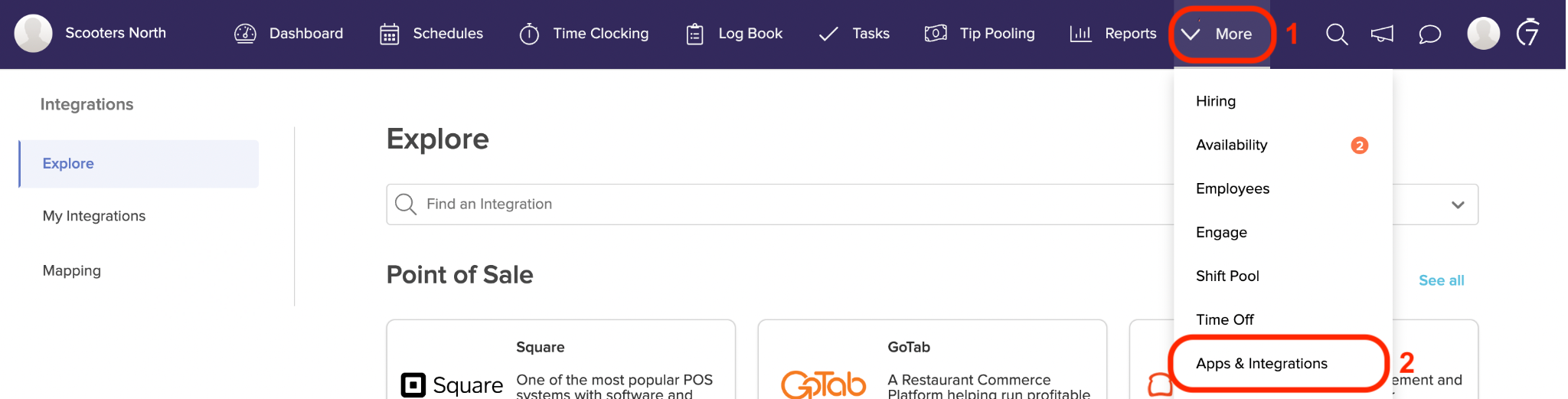Open the chat bubble messages icon

[x=1429, y=34]
